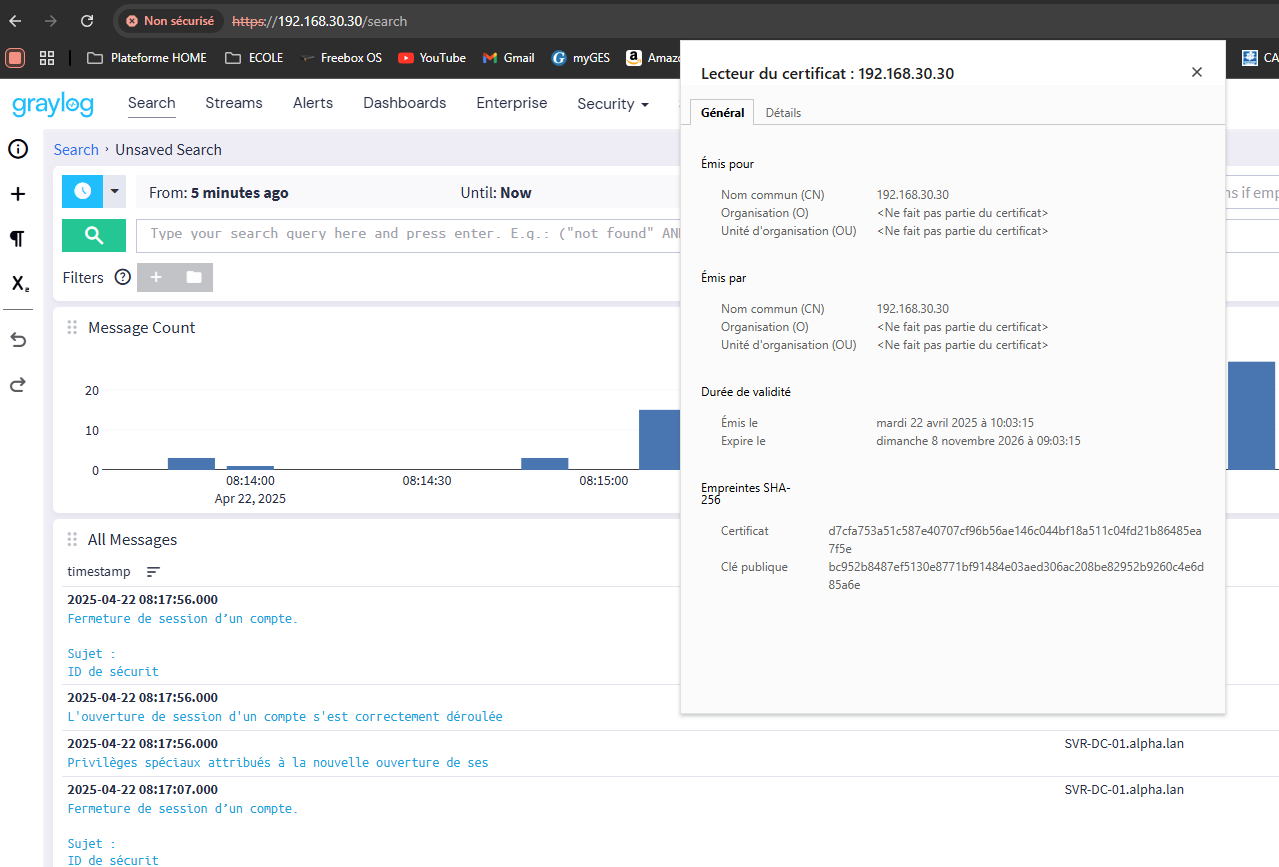Add a filter with the plus button
The width and height of the screenshot is (1279, 867).
(156, 277)
